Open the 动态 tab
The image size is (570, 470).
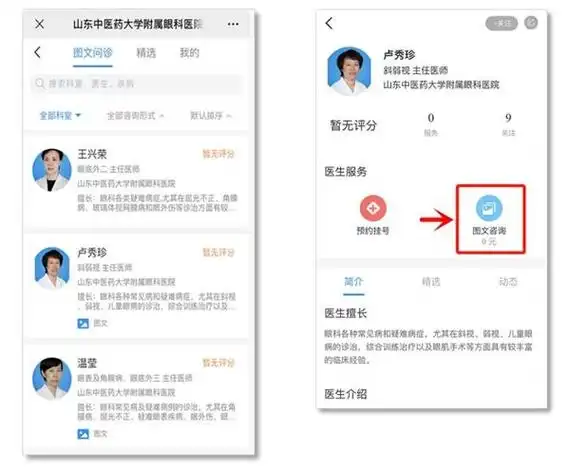tap(508, 282)
